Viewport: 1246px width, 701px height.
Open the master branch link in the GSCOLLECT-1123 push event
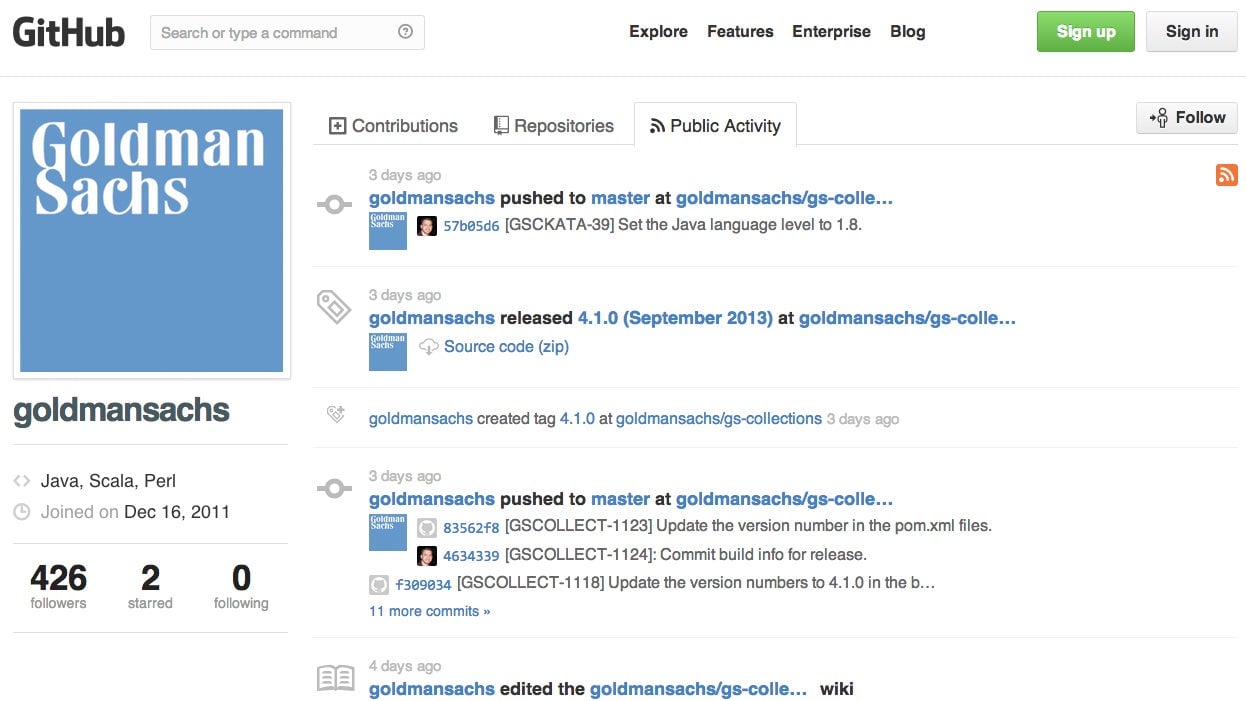620,499
